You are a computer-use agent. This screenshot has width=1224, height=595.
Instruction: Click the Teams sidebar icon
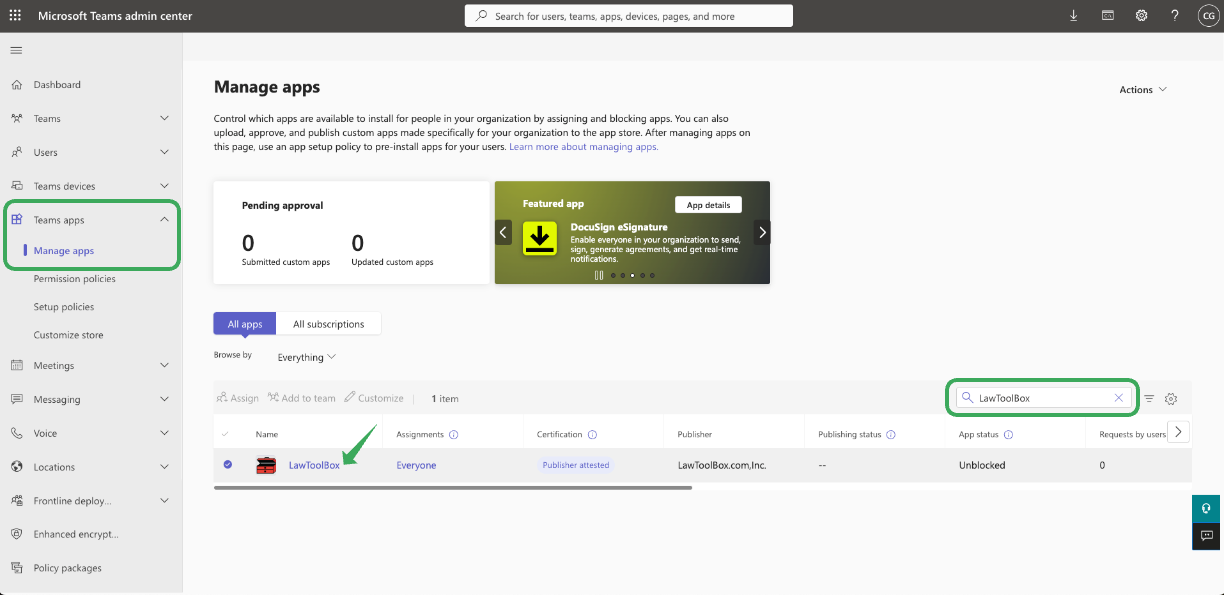click(x=16, y=118)
